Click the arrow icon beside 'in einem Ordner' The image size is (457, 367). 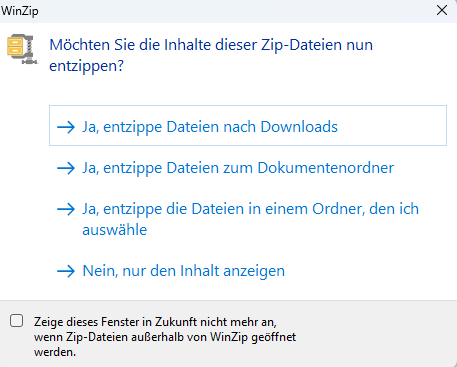click(x=66, y=209)
